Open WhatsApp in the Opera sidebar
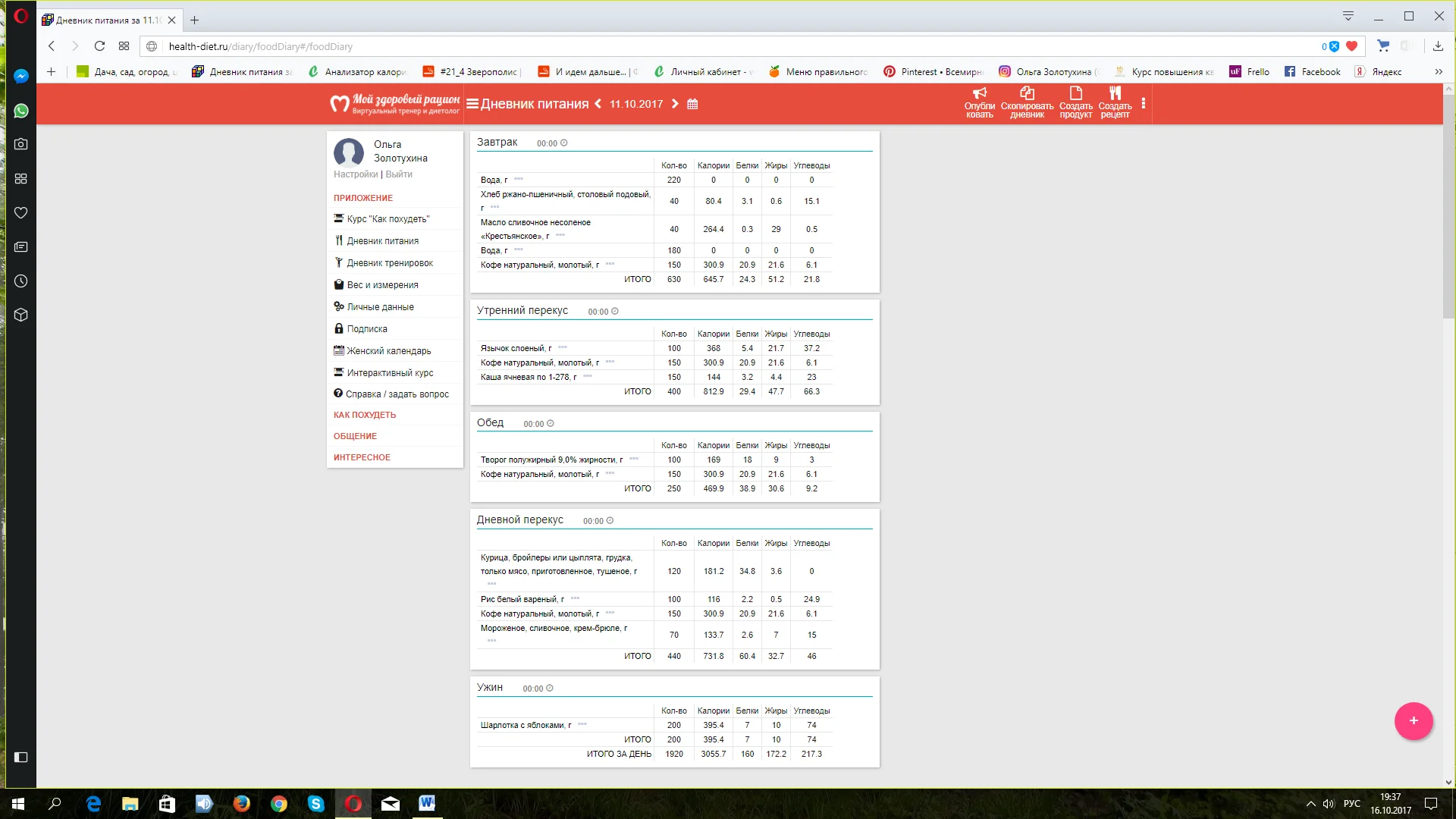 [x=21, y=111]
